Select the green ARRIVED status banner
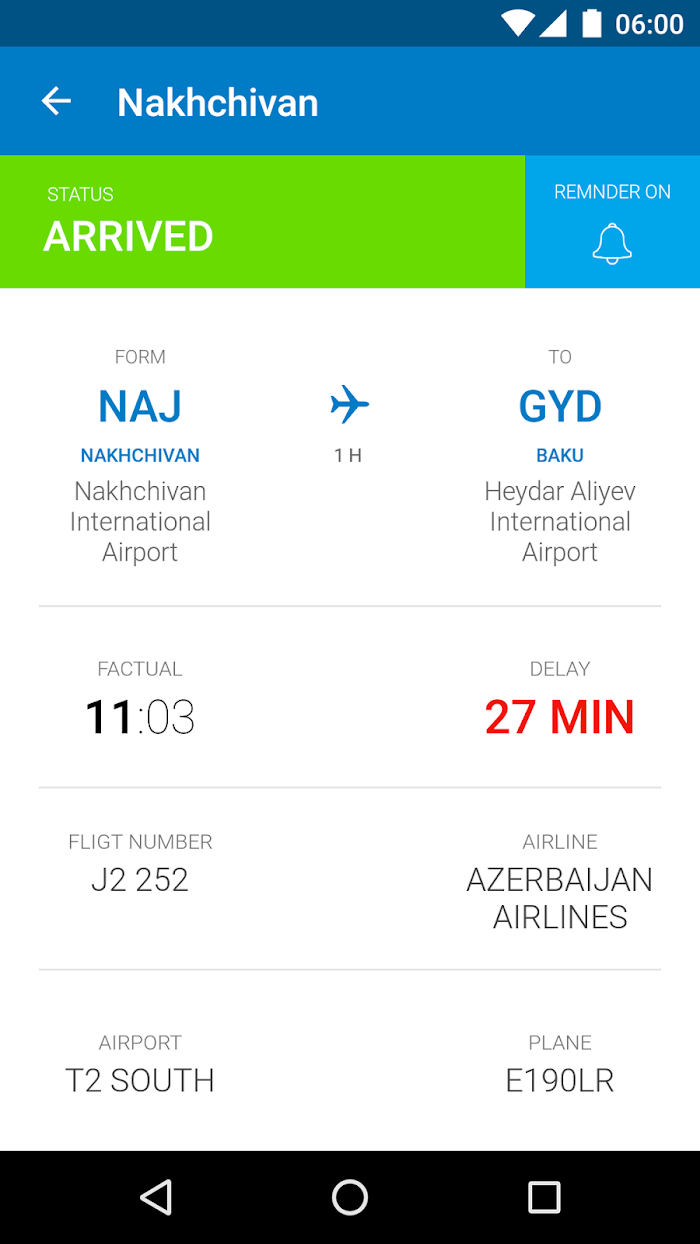 pyautogui.click(x=262, y=221)
